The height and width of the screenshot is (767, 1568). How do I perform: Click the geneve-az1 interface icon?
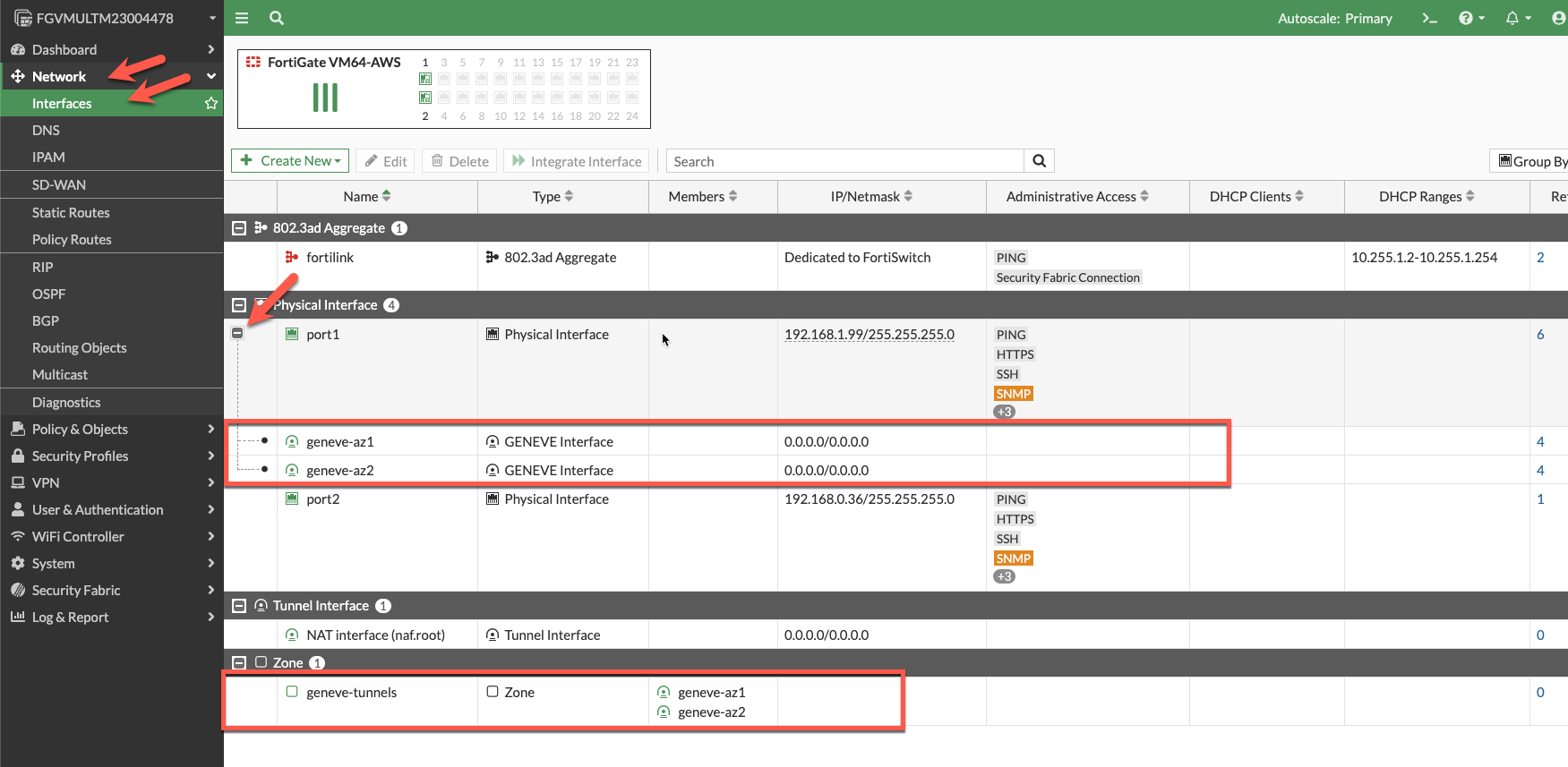tap(292, 441)
